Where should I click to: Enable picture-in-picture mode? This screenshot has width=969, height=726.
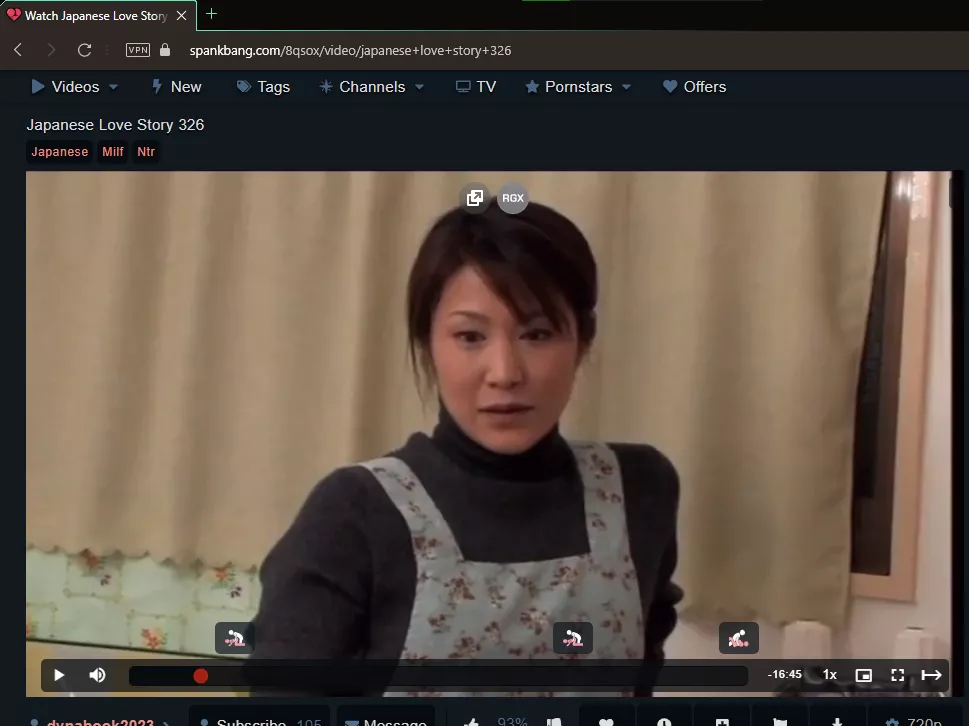863,675
